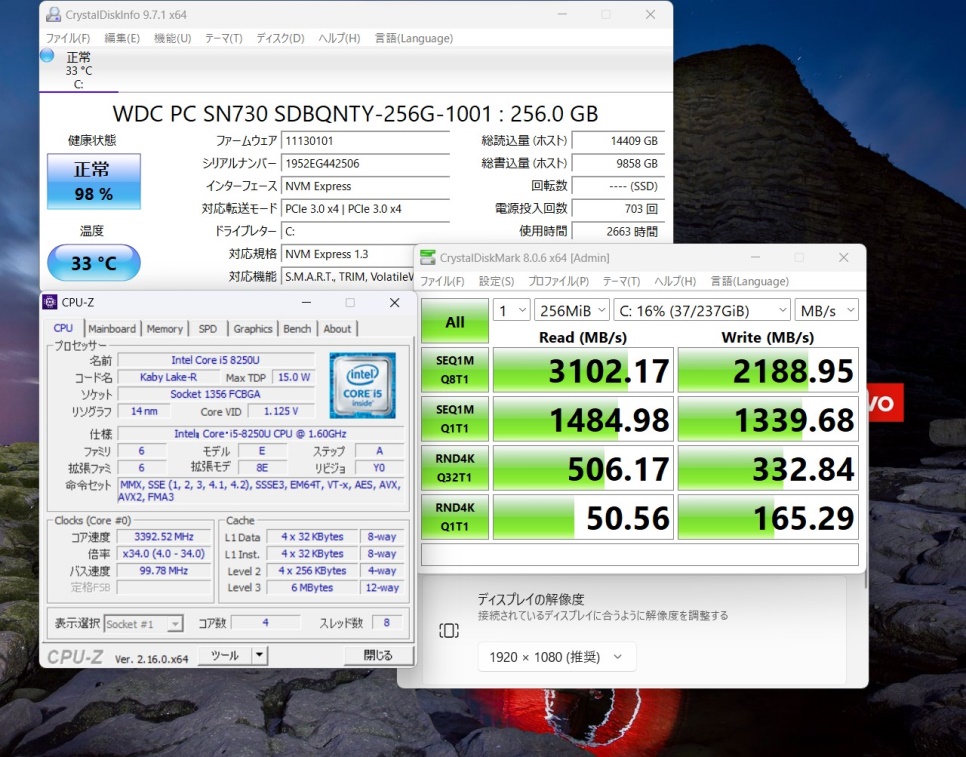Open ファイル(F) menu in CrystalDiskMark
The width and height of the screenshot is (966, 757).
click(x=442, y=281)
